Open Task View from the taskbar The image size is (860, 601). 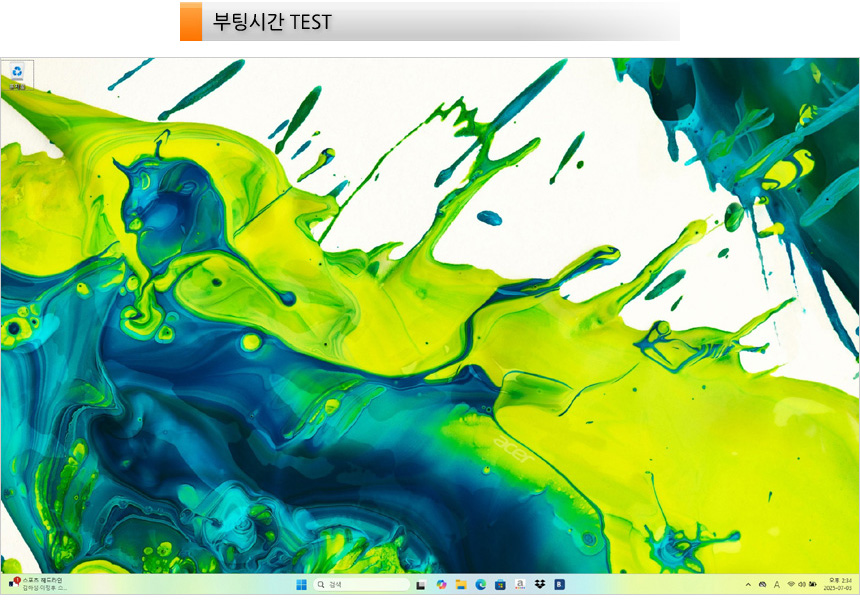(422, 584)
